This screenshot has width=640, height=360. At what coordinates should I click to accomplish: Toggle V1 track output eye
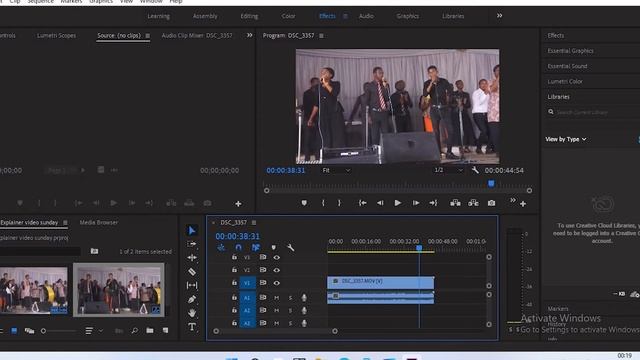point(277,283)
